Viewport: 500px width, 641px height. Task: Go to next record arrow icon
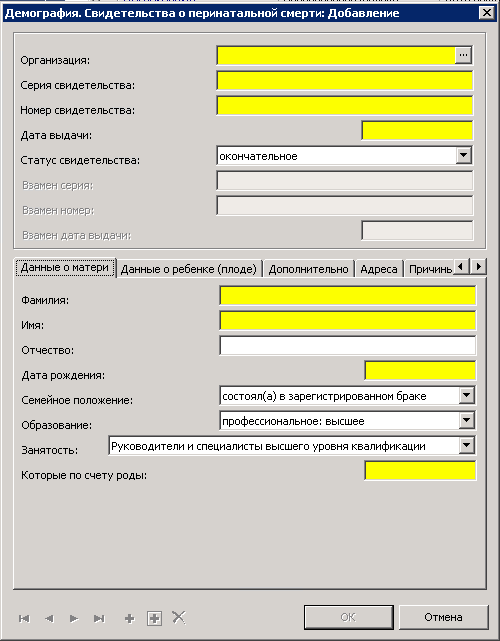(74, 619)
